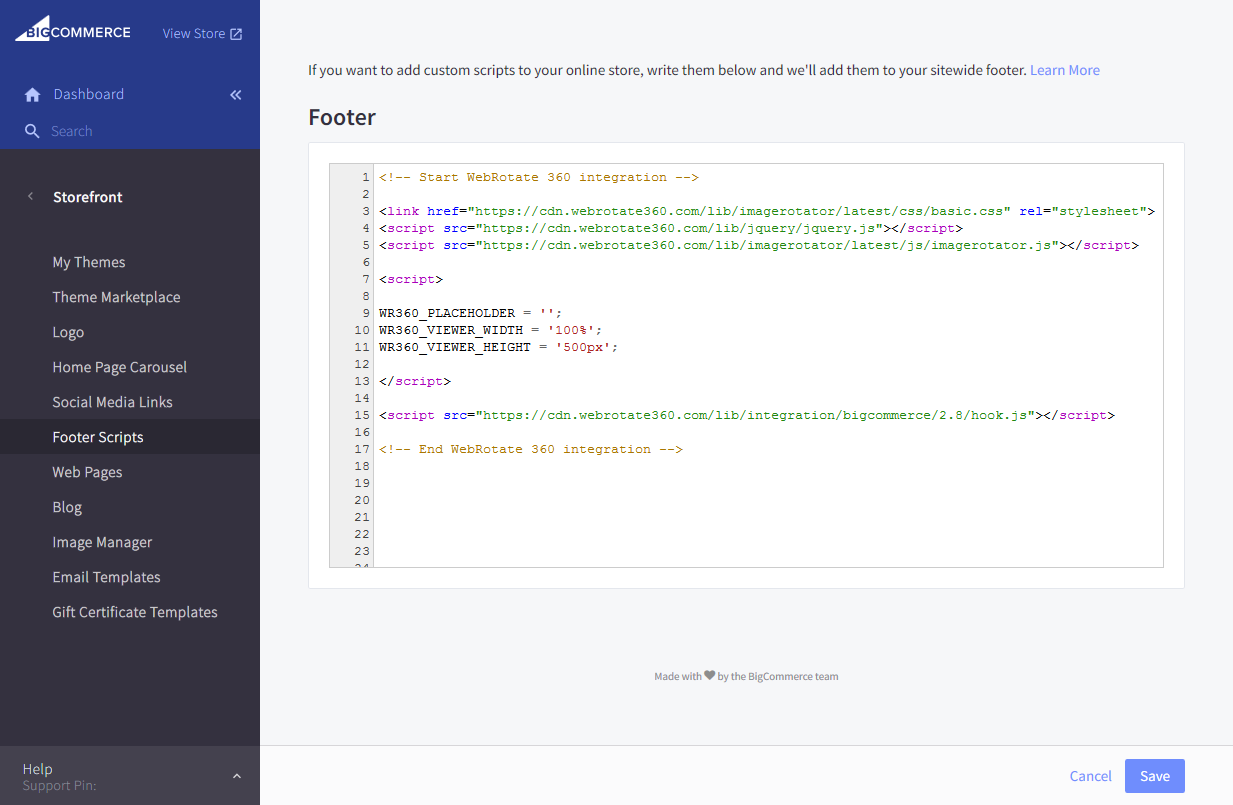
Task: Click the basic.css link line
Action: tap(767, 211)
